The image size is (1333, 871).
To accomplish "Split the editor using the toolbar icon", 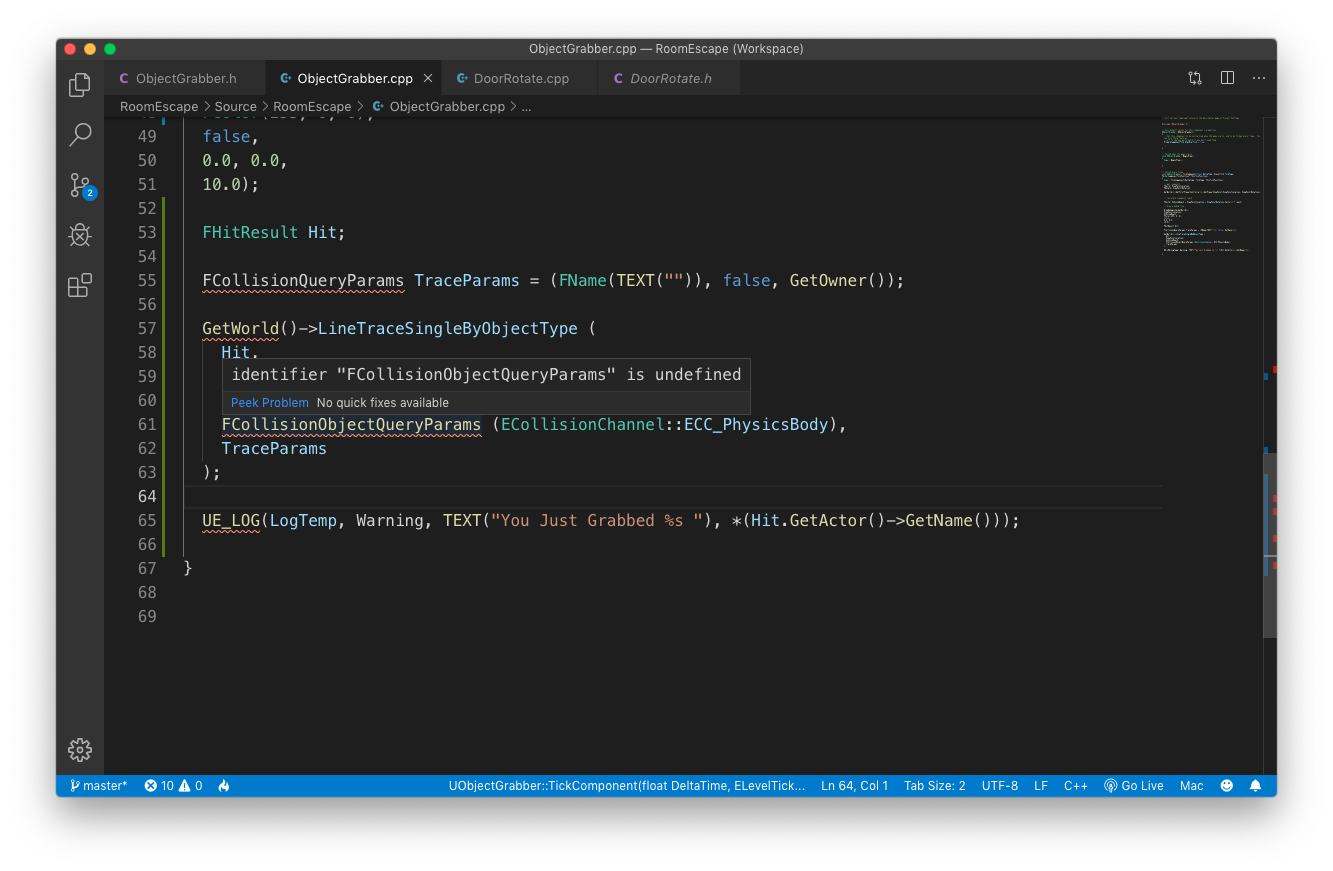I will pos(1227,77).
